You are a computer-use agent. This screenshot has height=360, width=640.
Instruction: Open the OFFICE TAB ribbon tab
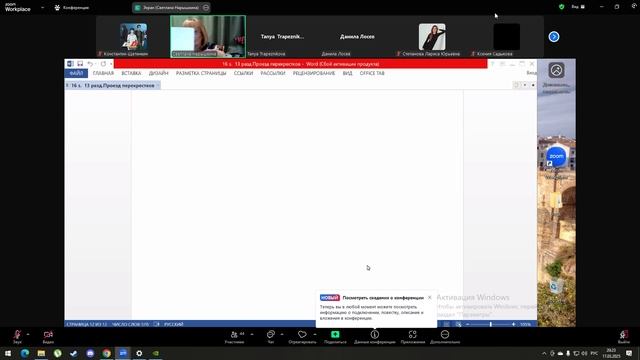(x=372, y=73)
